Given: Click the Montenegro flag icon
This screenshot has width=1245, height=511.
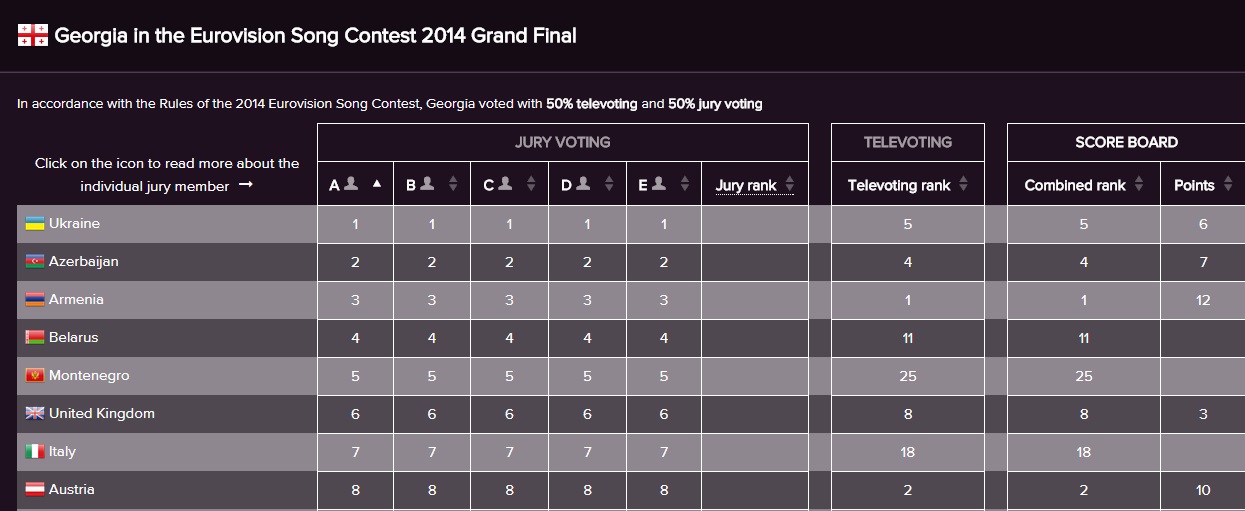Looking at the screenshot, I should [36, 376].
